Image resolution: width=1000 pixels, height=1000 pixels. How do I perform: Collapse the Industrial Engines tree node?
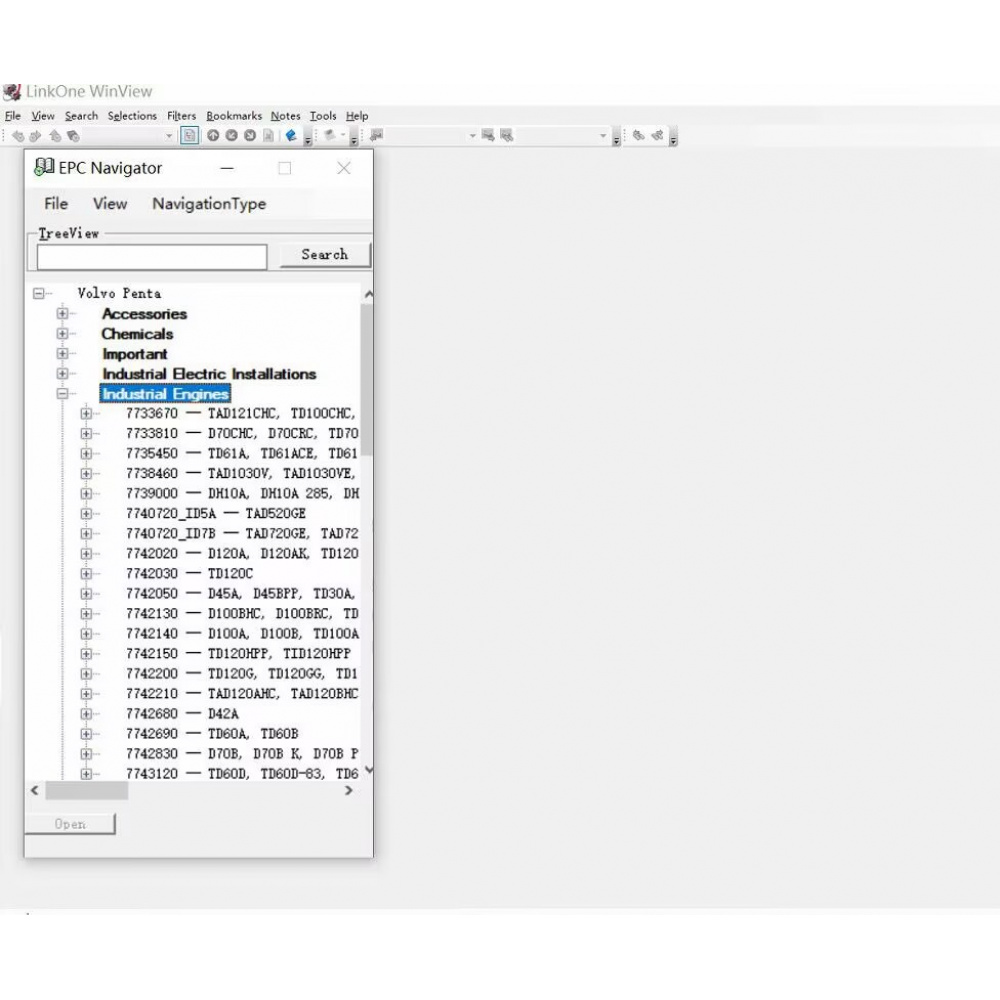(63, 394)
